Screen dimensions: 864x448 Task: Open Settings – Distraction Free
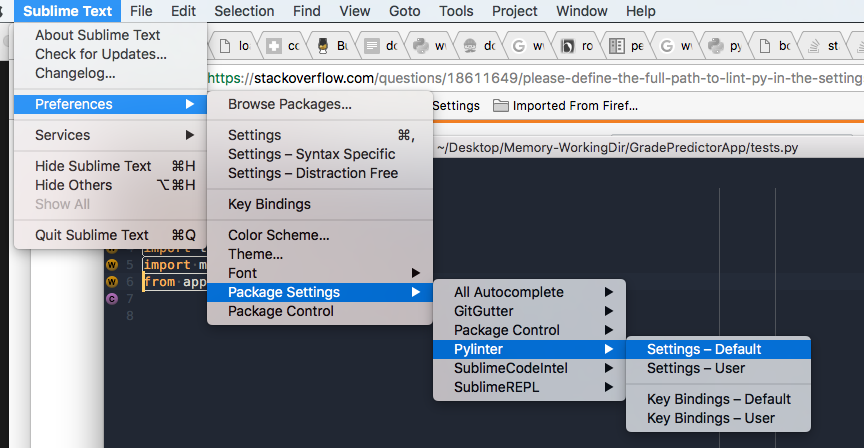(x=320, y=173)
